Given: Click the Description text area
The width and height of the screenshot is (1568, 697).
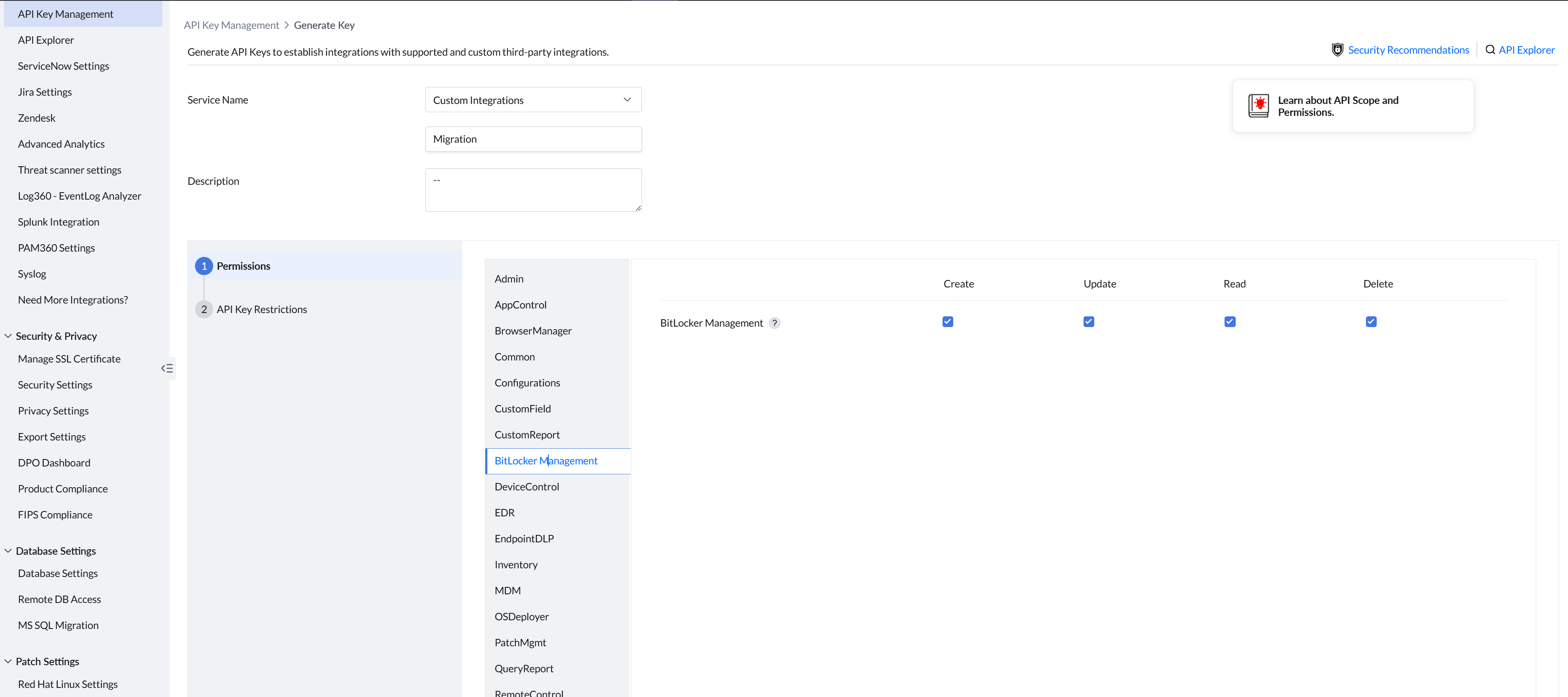Looking at the screenshot, I should point(533,190).
